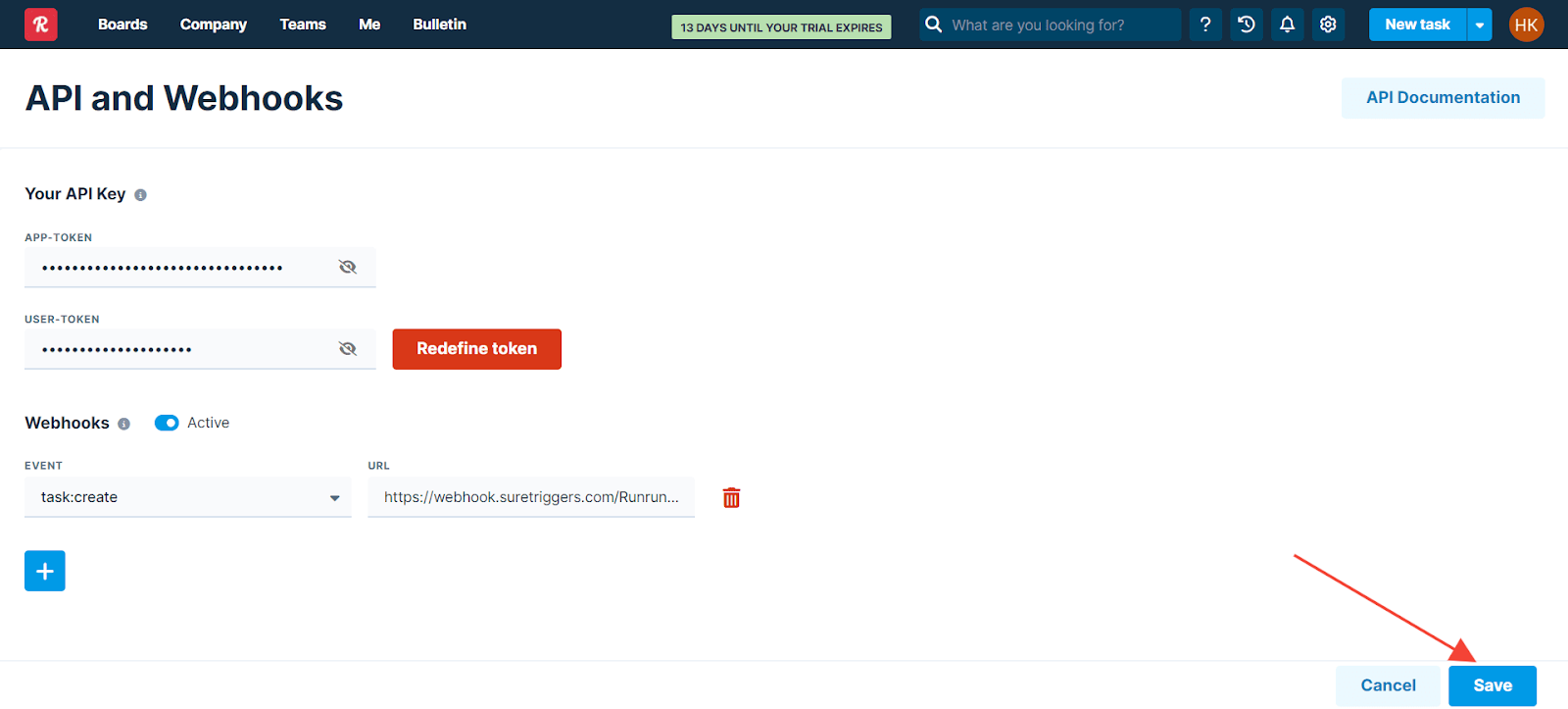The height and width of the screenshot is (709, 1568).
Task: Click the trial expiration banner
Action: [781, 27]
